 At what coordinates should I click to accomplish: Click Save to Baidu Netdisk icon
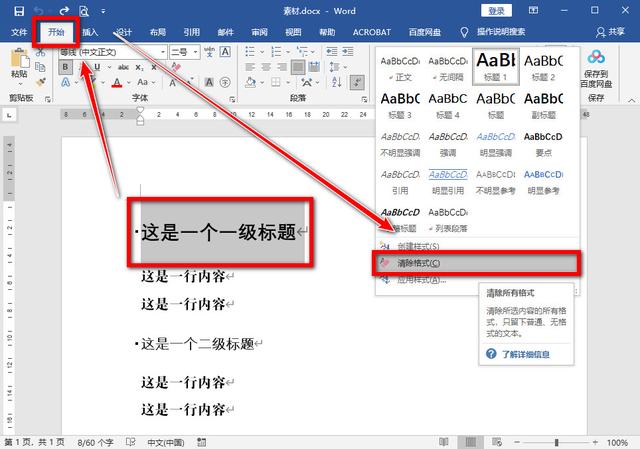[596, 62]
